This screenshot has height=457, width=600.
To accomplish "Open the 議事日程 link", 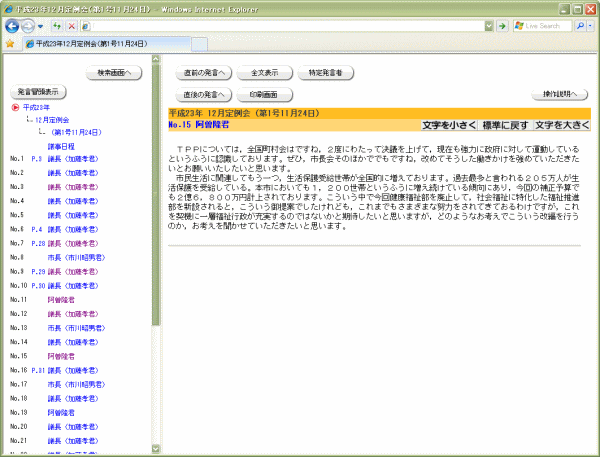I will click(61, 147).
